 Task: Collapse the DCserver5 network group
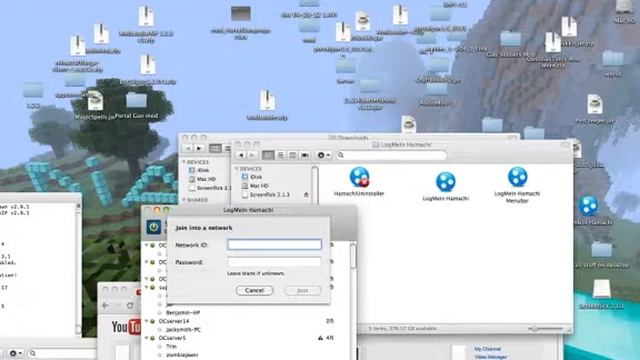coord(146,338)
